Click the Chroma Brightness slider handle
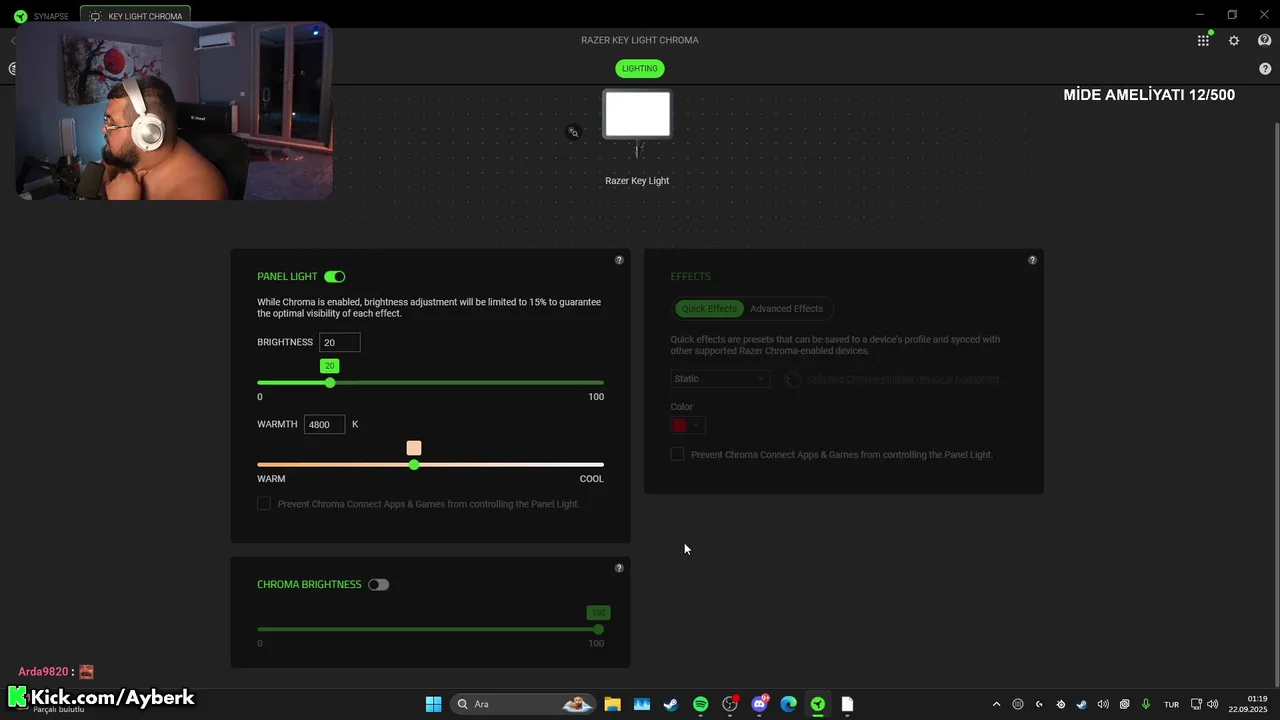 coord(599,629)
